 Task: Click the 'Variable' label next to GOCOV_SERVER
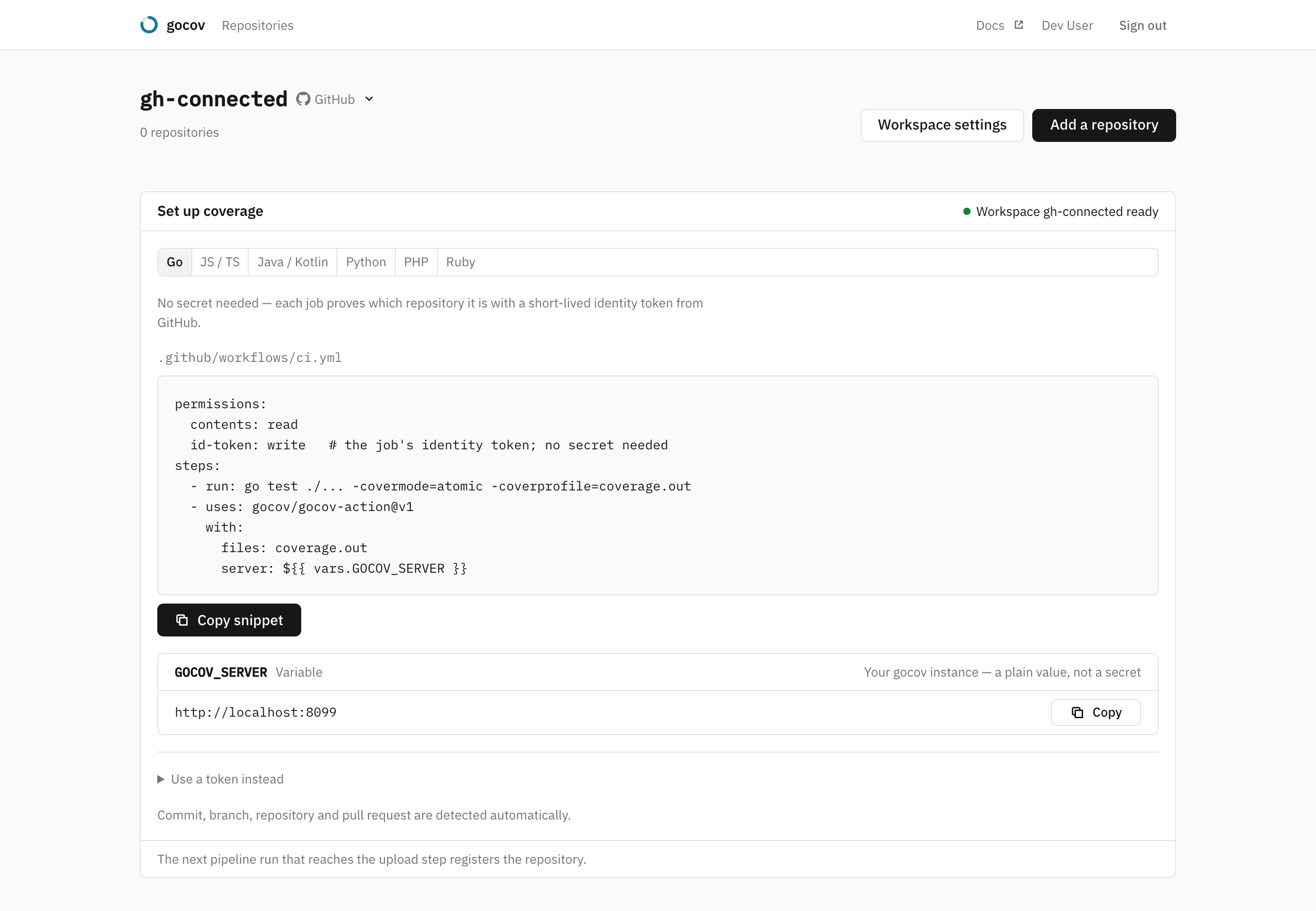[299, 672]
